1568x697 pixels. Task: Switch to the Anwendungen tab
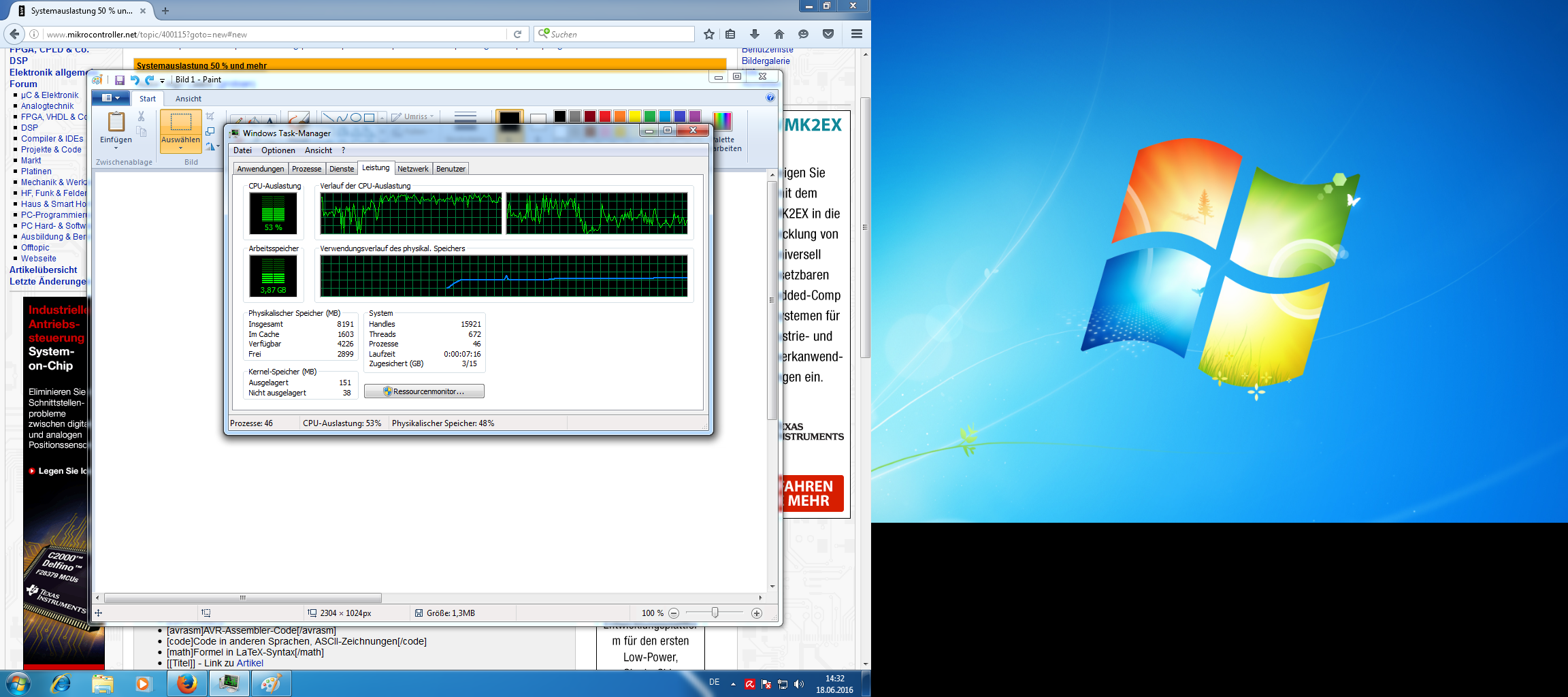pos(261,169)
